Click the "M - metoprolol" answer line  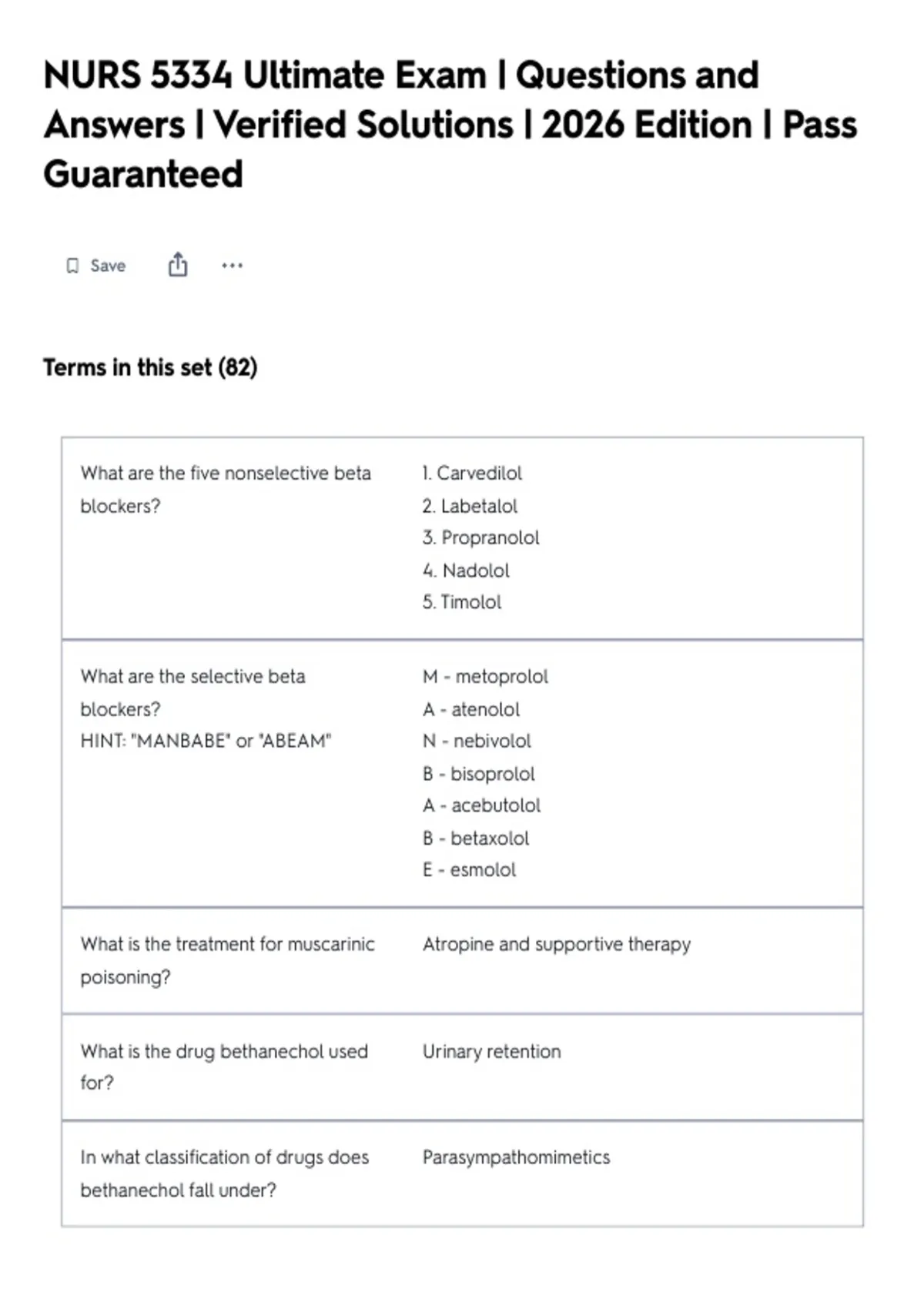tap(485, 676)
